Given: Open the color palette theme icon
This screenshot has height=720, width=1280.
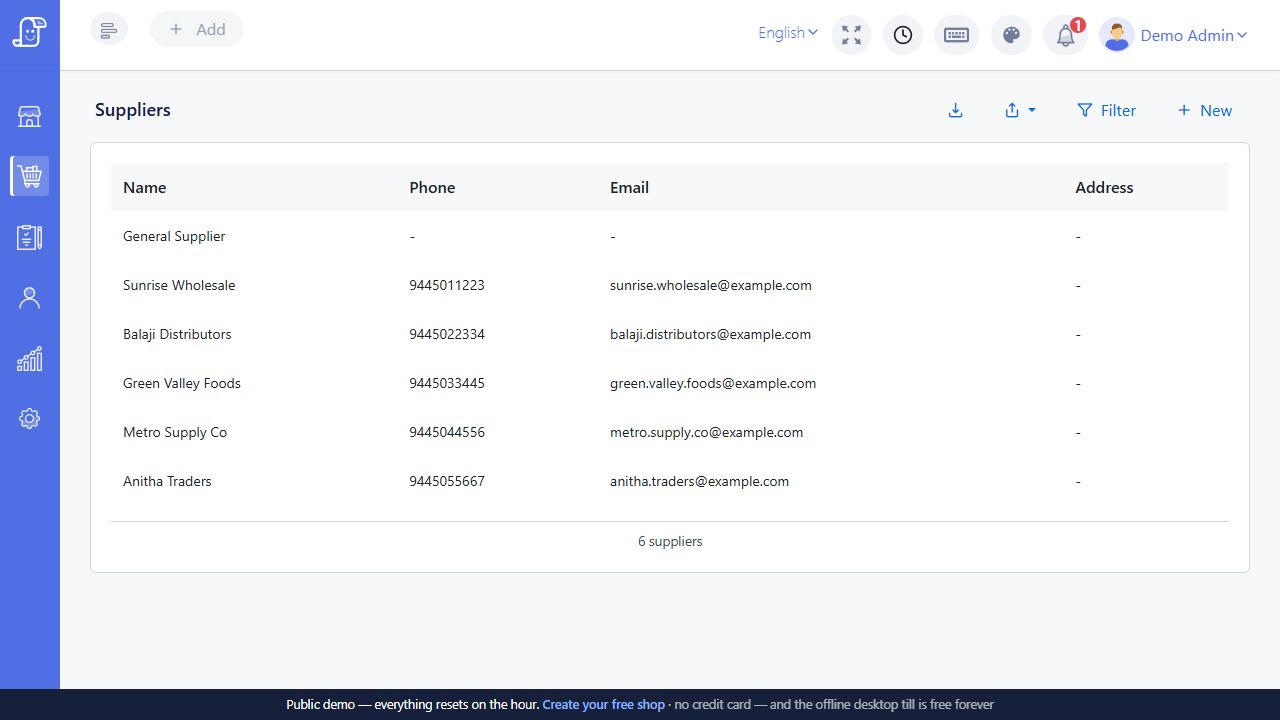Looking at the screenshot, I should click(x=1011, y=35).
